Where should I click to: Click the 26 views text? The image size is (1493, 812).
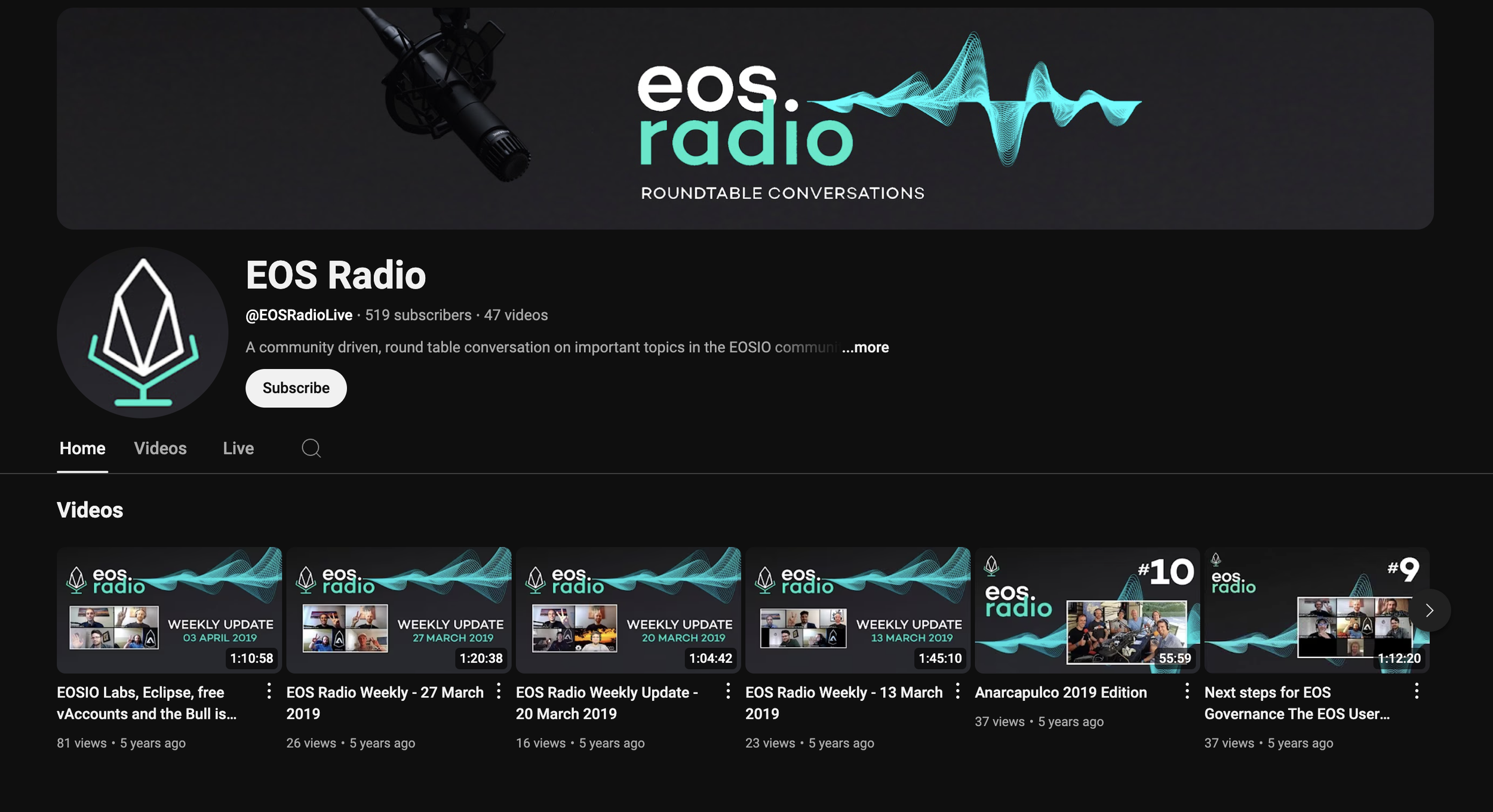click(x=311, y=743)
